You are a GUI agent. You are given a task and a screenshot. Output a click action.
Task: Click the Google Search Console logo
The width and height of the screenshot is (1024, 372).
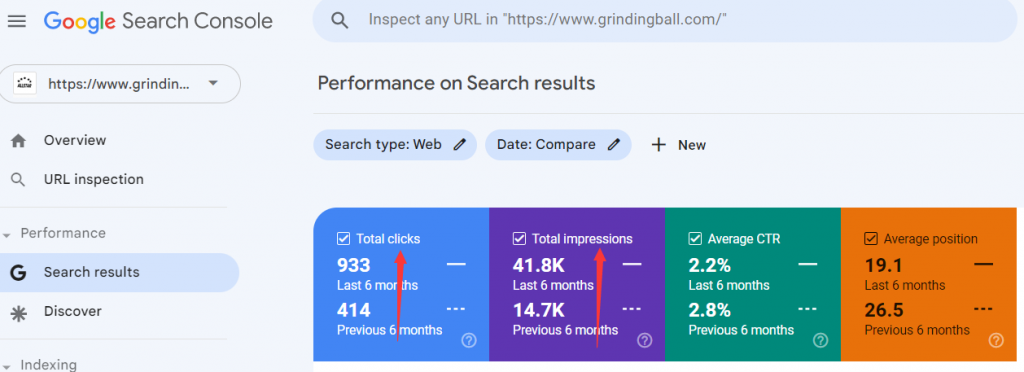tap(158, 22)
